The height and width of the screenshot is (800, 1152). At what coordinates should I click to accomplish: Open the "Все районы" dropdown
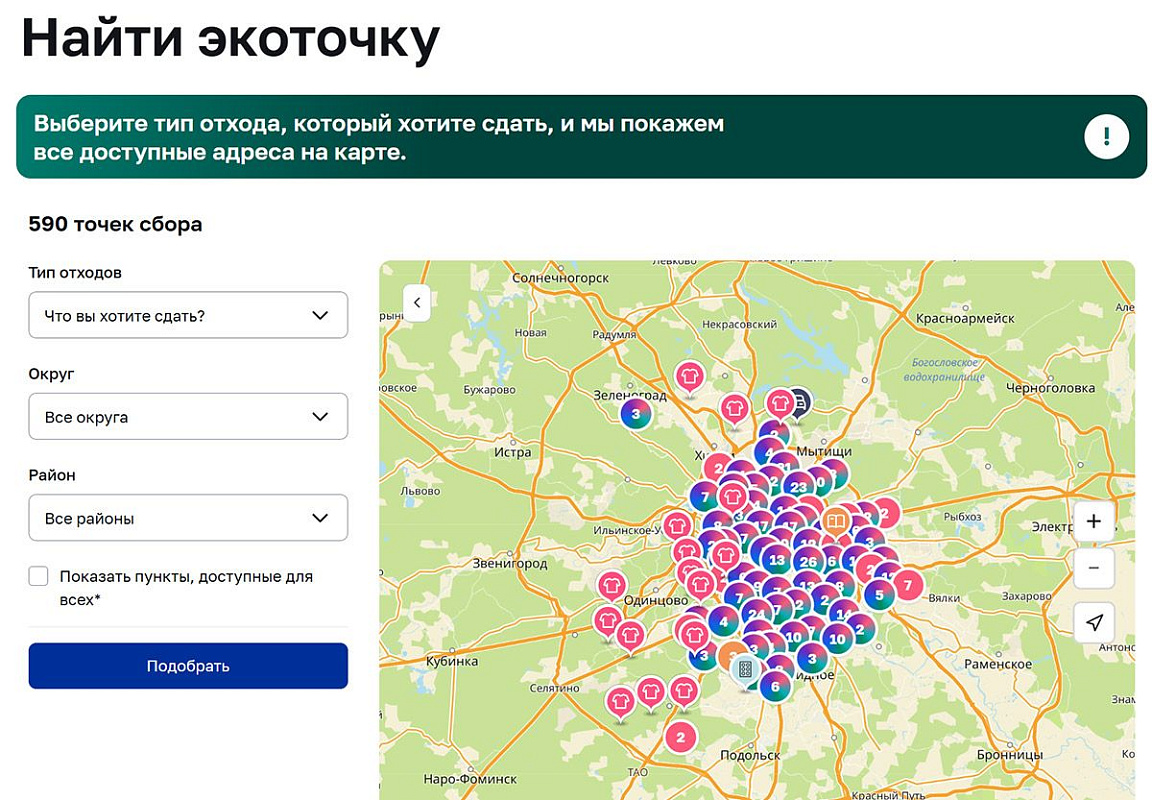[188, 517]
